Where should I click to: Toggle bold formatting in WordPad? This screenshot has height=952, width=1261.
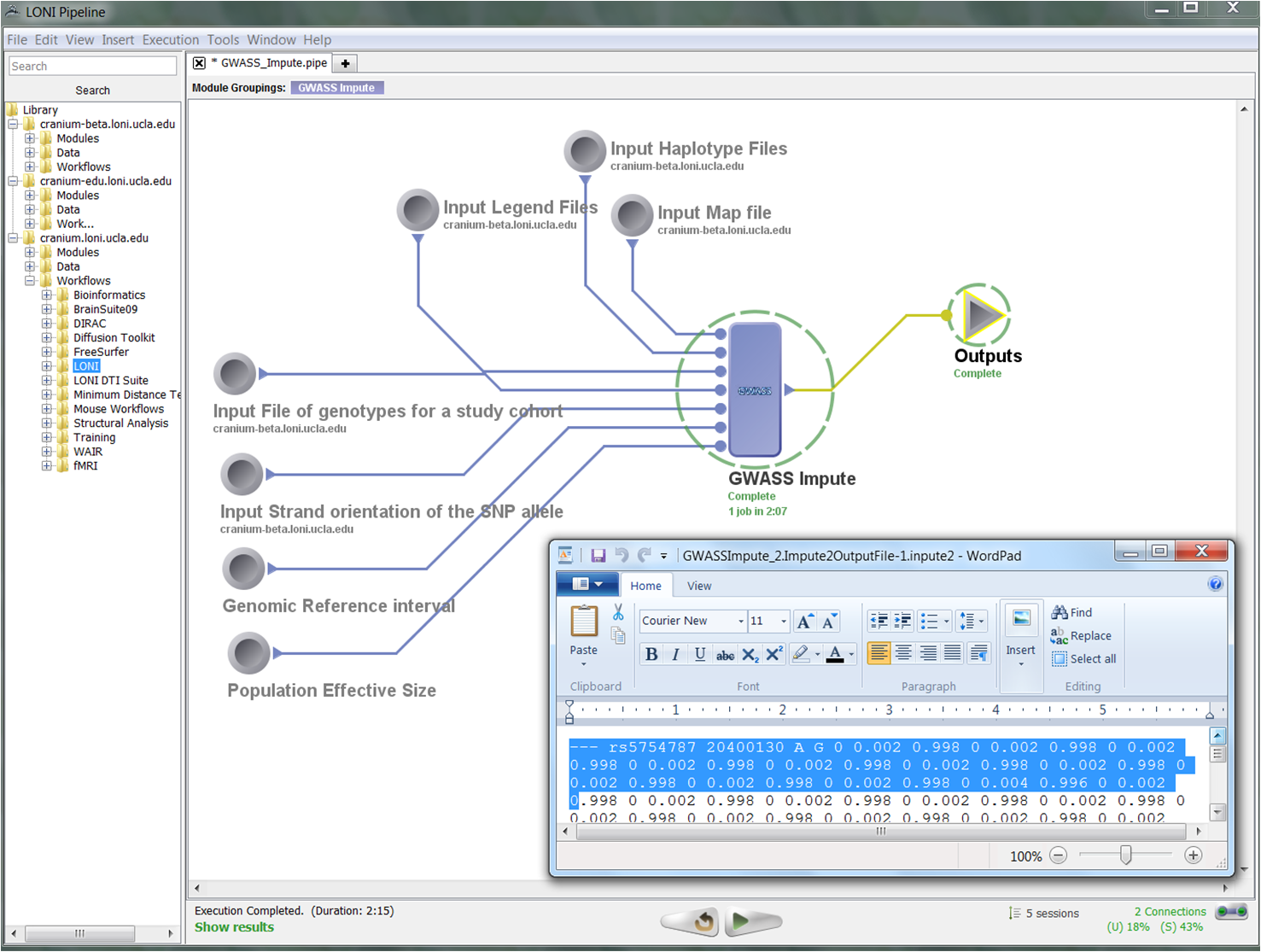click(x=651, y=655)
